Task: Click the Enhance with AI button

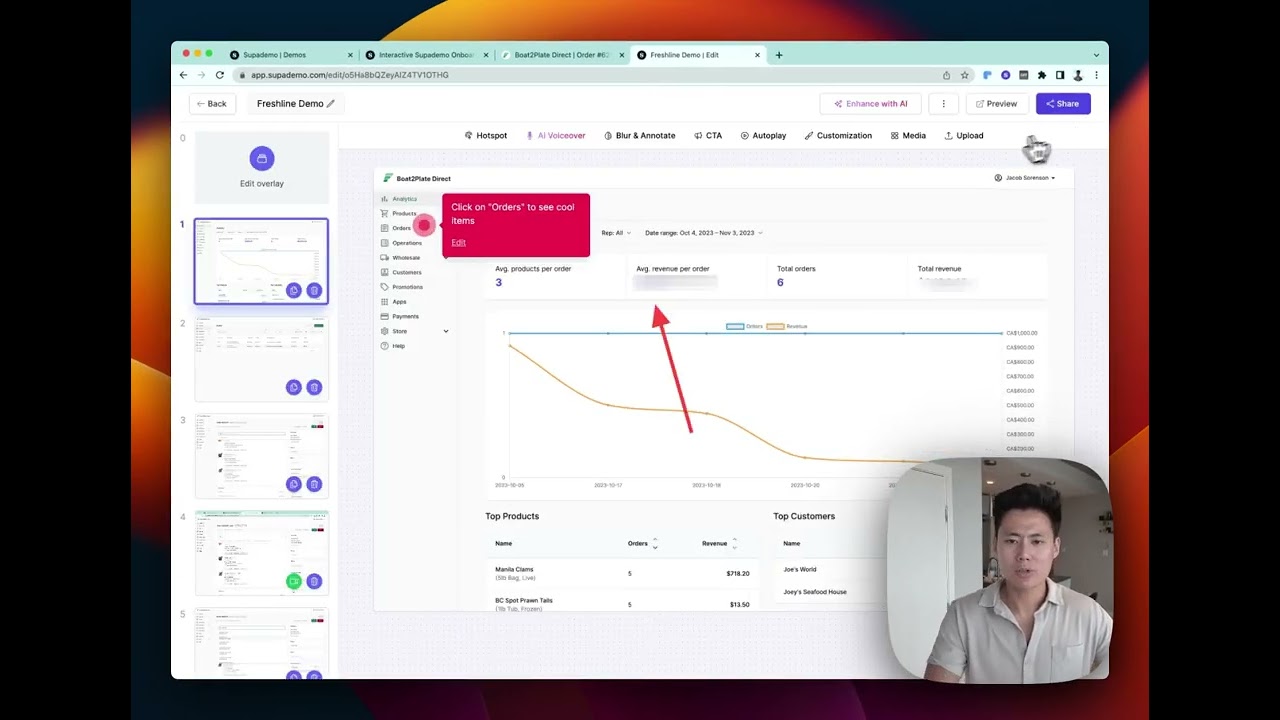Action: 870,103
